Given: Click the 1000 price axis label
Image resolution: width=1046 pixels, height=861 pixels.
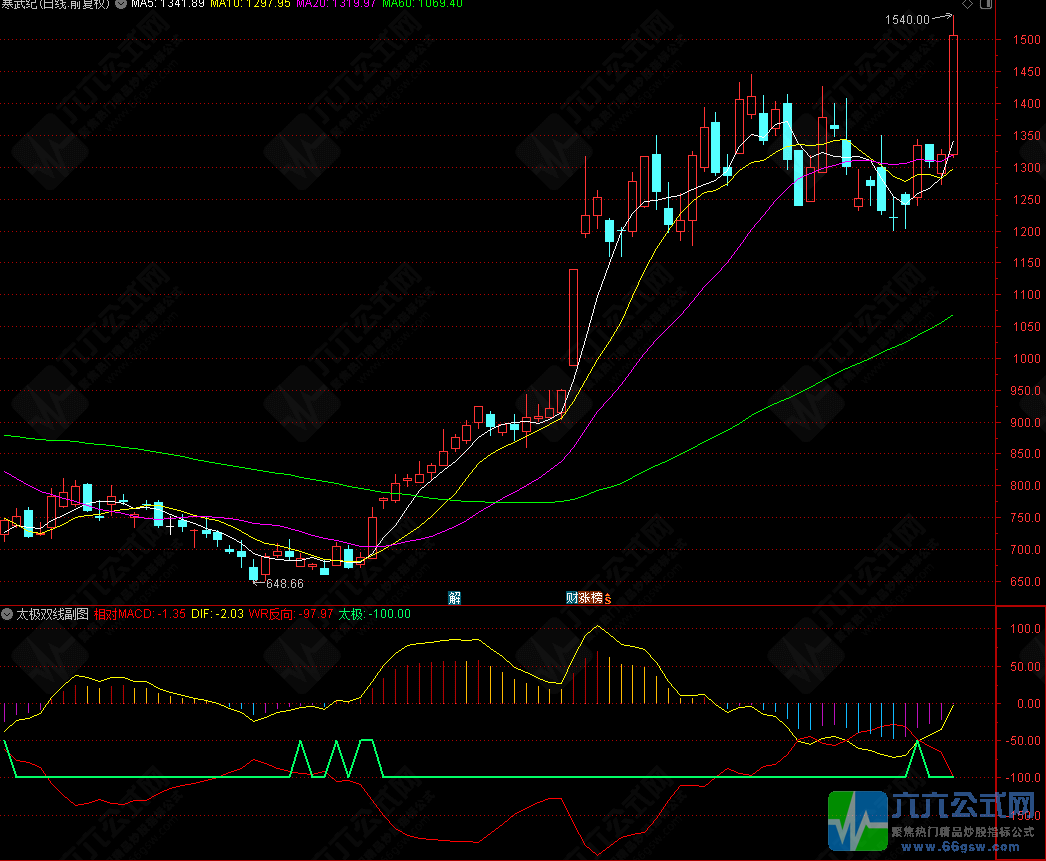Looking at the screenshot, I should point(1027,358).
